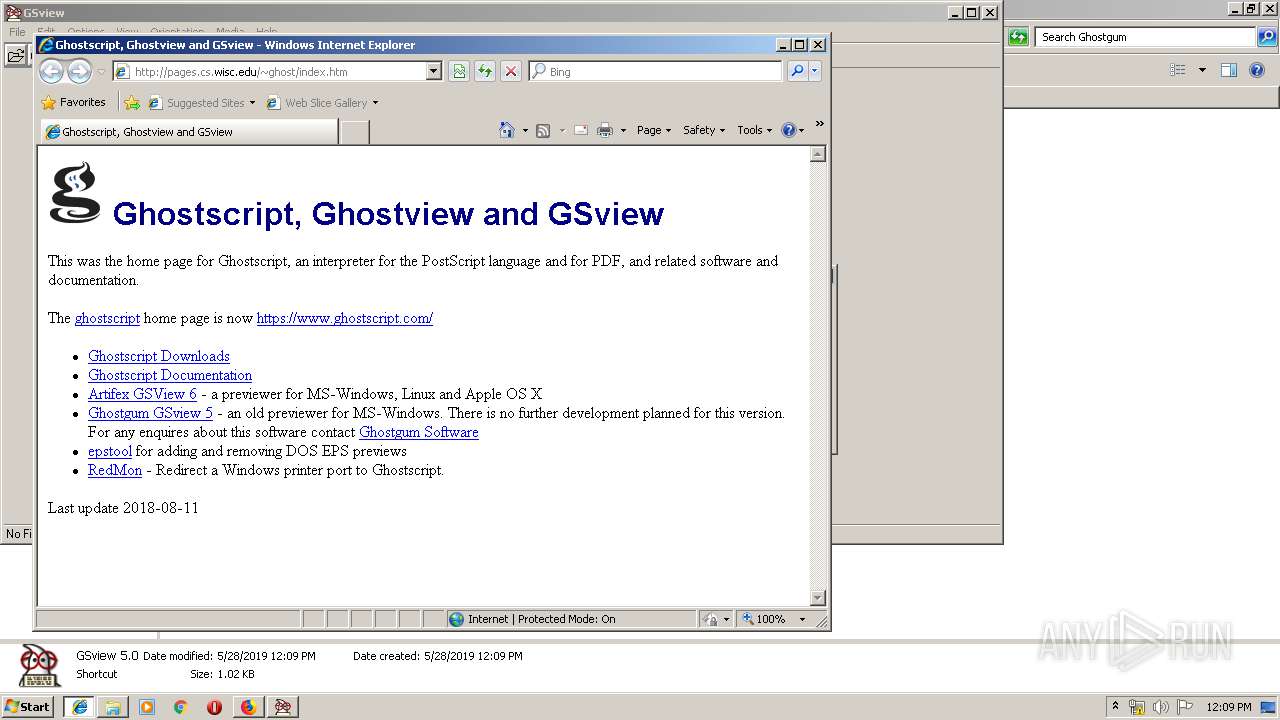Click the Windows Explorer folder taskbar icon
Screen dimensions: 1280x720
pyautogui.click(x=113, y=707)
